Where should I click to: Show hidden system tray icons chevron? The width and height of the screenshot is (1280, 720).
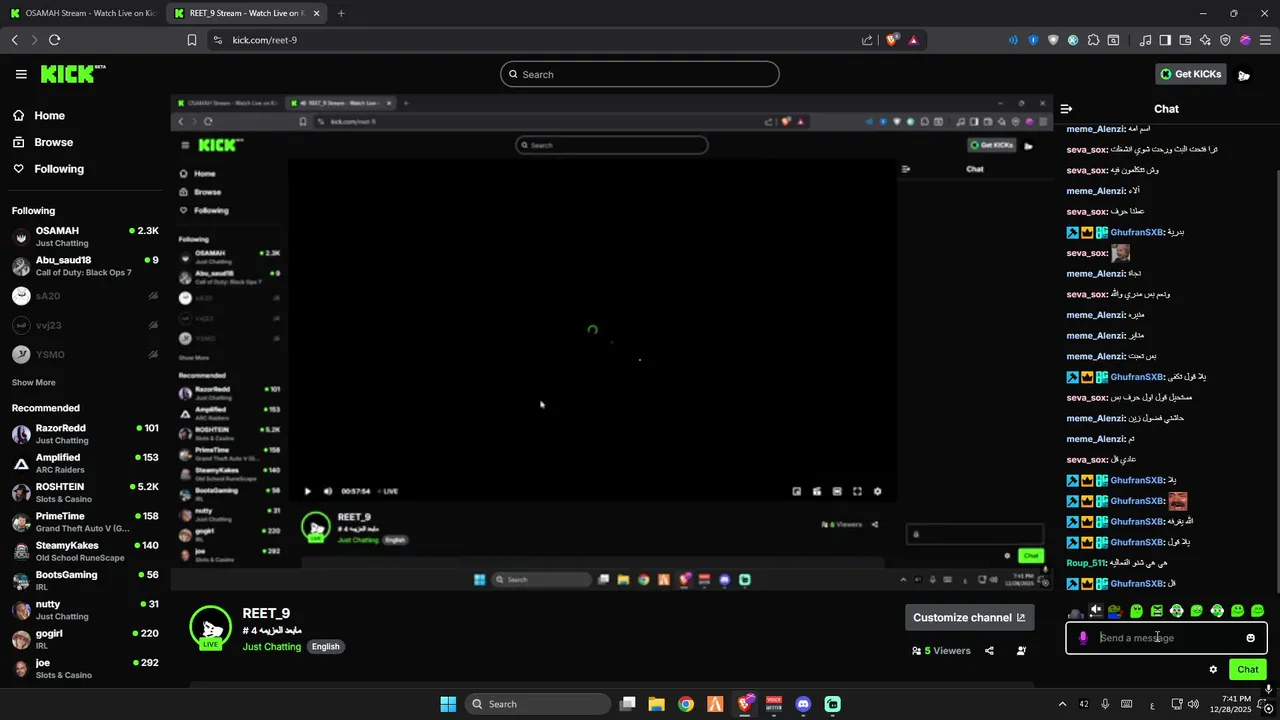coord(1062,704)
